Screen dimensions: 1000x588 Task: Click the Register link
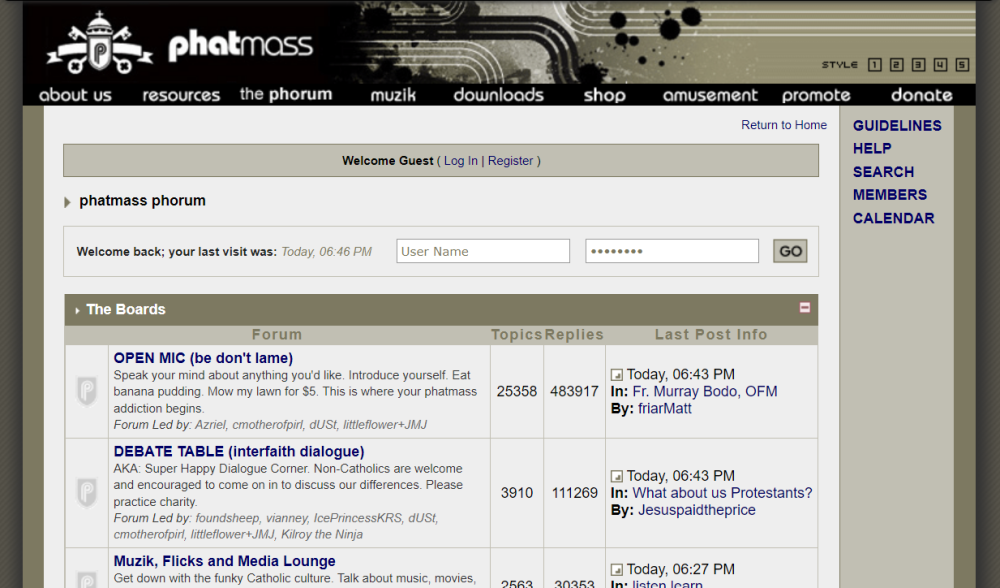click(x=510, y=161)
